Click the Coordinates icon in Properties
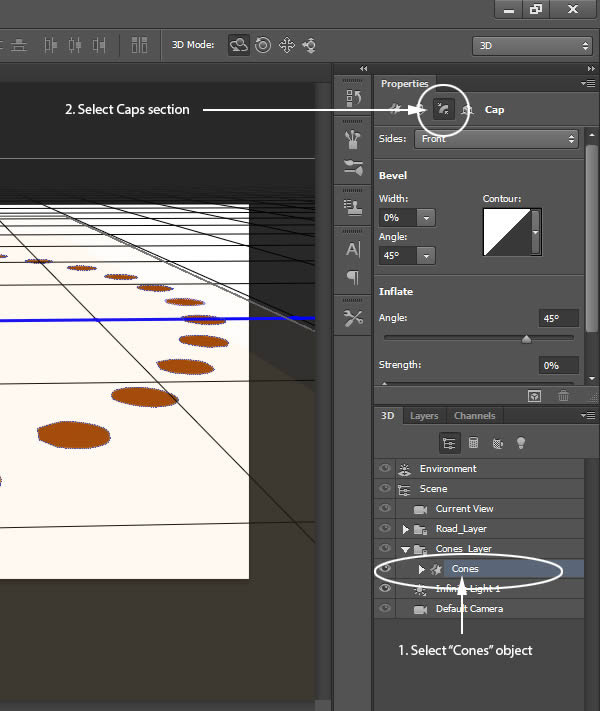This screenshot has height=711, width=600. coord(466,109)
